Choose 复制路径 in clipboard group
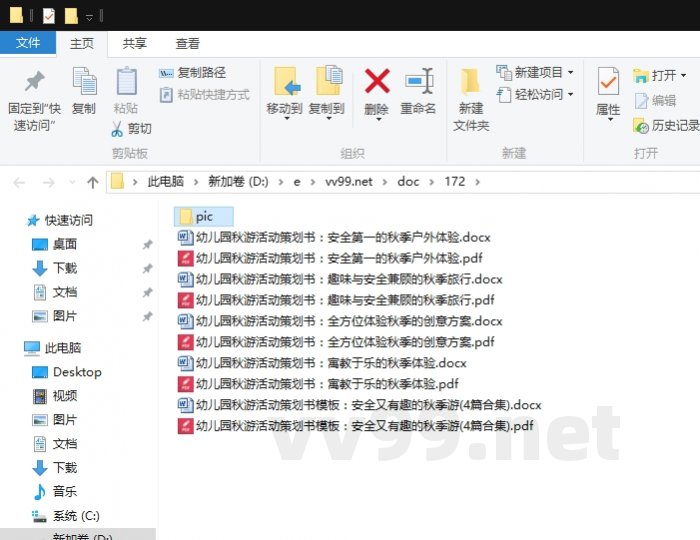 (192, 72)
